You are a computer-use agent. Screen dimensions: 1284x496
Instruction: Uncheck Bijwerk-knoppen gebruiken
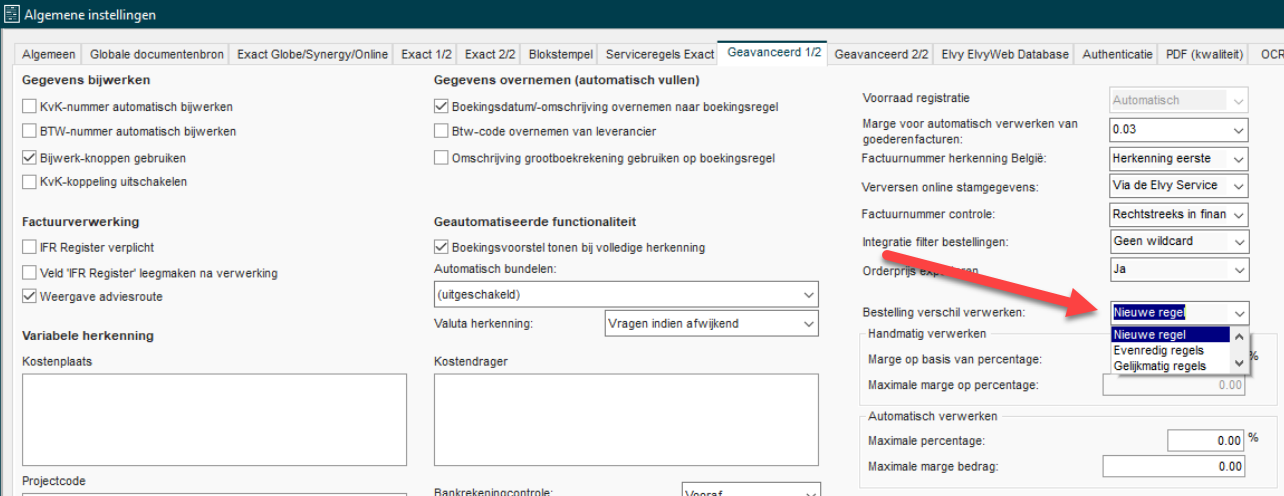click(28, 158)
